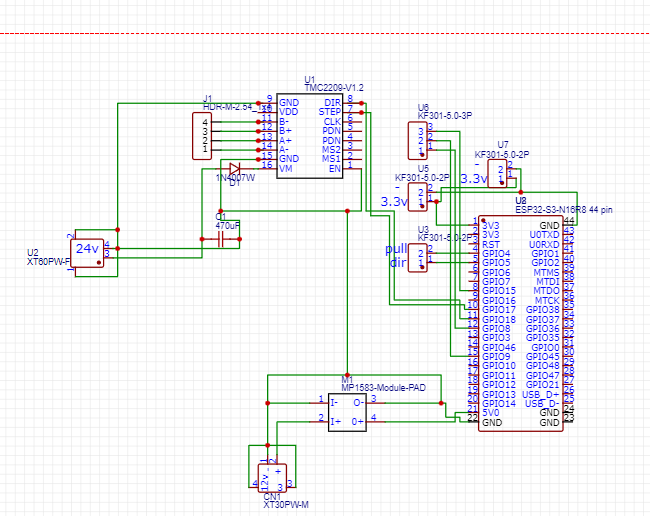Click the EN pin label on U1
650x516 pixels.
(x=335, y=169)
